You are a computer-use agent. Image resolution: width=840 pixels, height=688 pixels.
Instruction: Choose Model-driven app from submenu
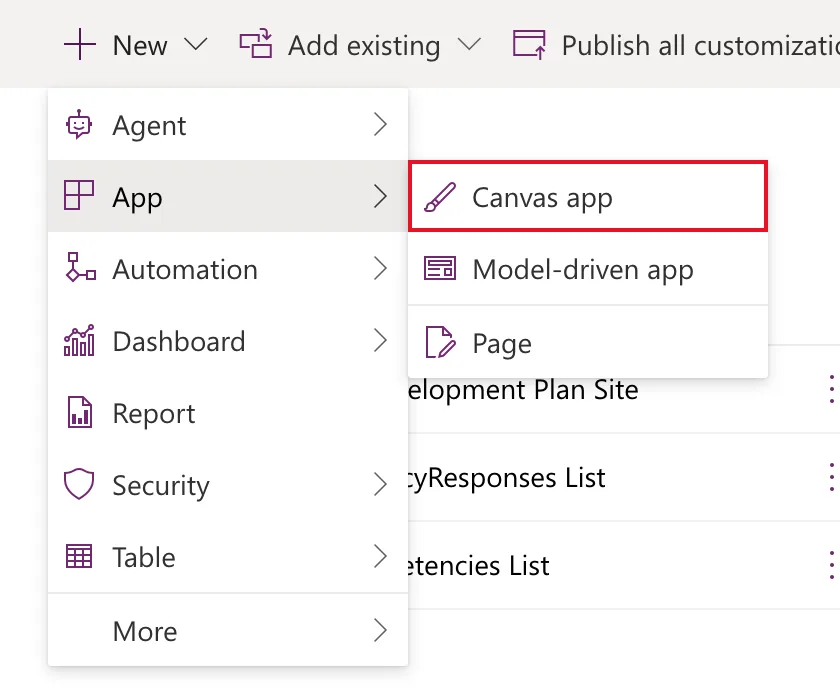coord(588,268)
